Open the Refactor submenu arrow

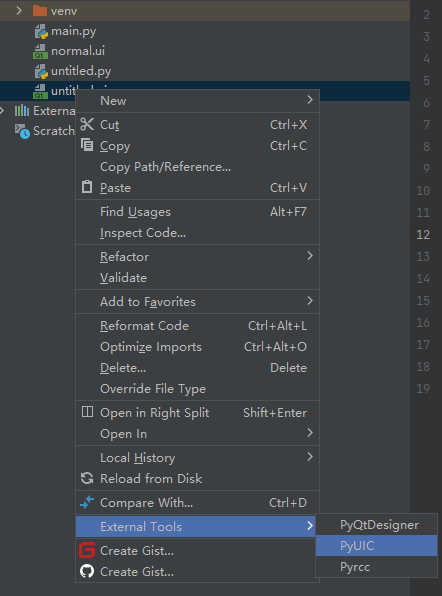point(310,256)
